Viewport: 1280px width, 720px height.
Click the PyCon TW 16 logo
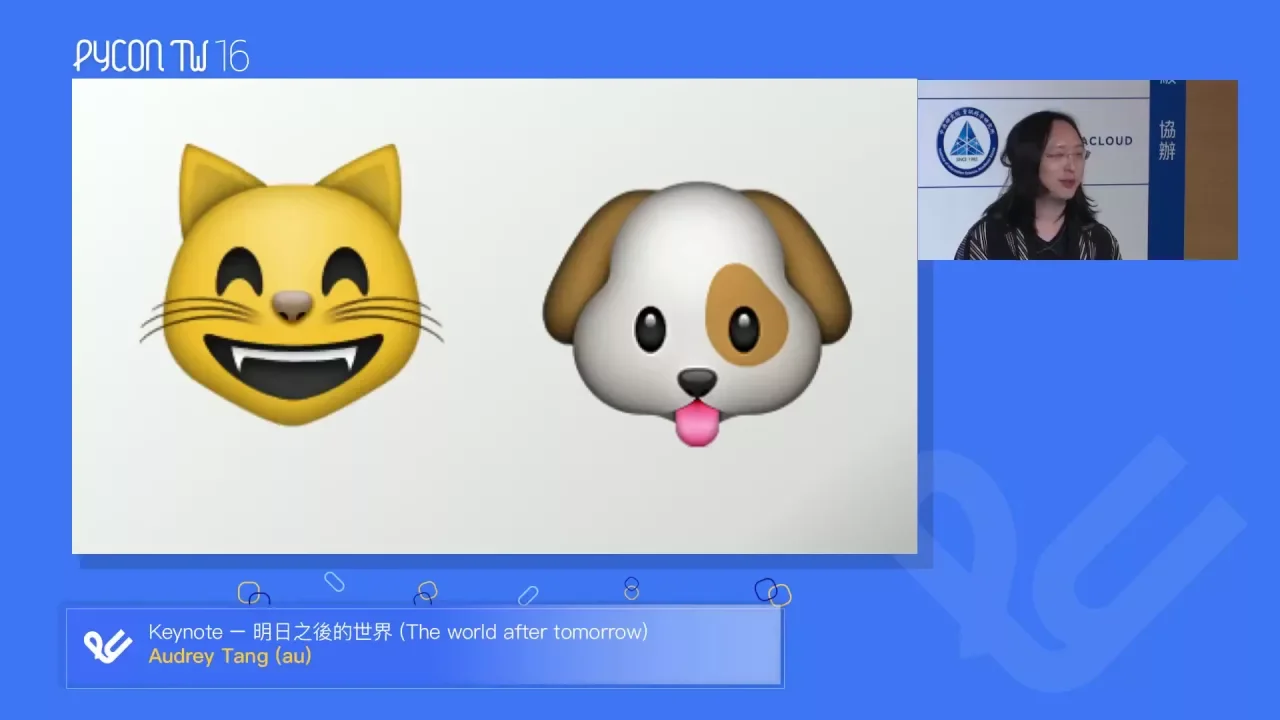click(x=161, y=56)
